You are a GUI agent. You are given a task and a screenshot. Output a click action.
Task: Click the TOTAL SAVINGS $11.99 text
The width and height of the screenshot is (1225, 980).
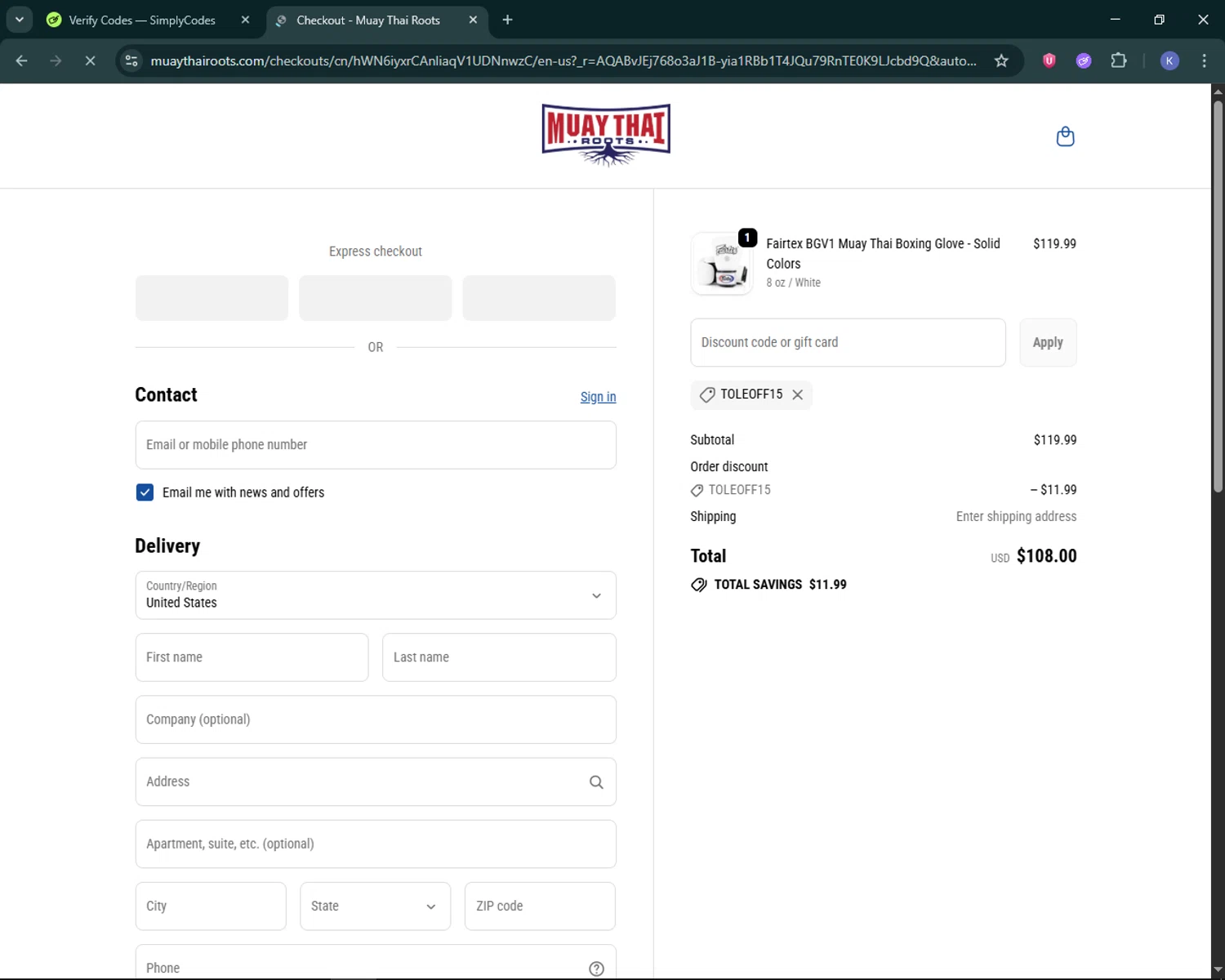tap(780, 585)
